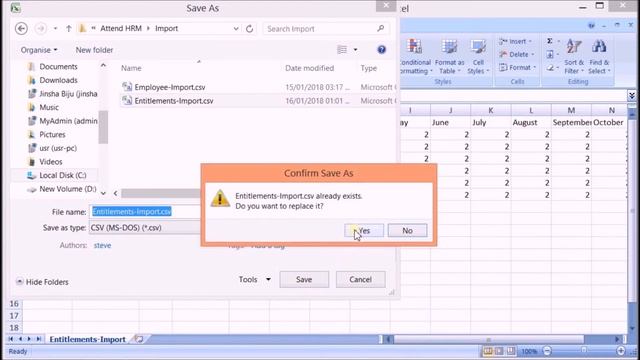Click the Refresh button beside address bar

[249, 29]
